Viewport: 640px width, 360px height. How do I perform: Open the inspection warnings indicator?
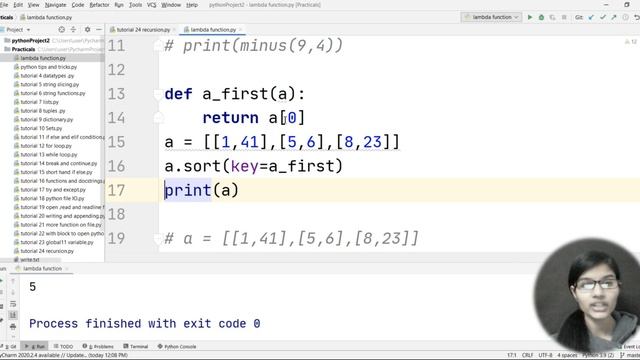pyautogui.click(x=631, y=42)
